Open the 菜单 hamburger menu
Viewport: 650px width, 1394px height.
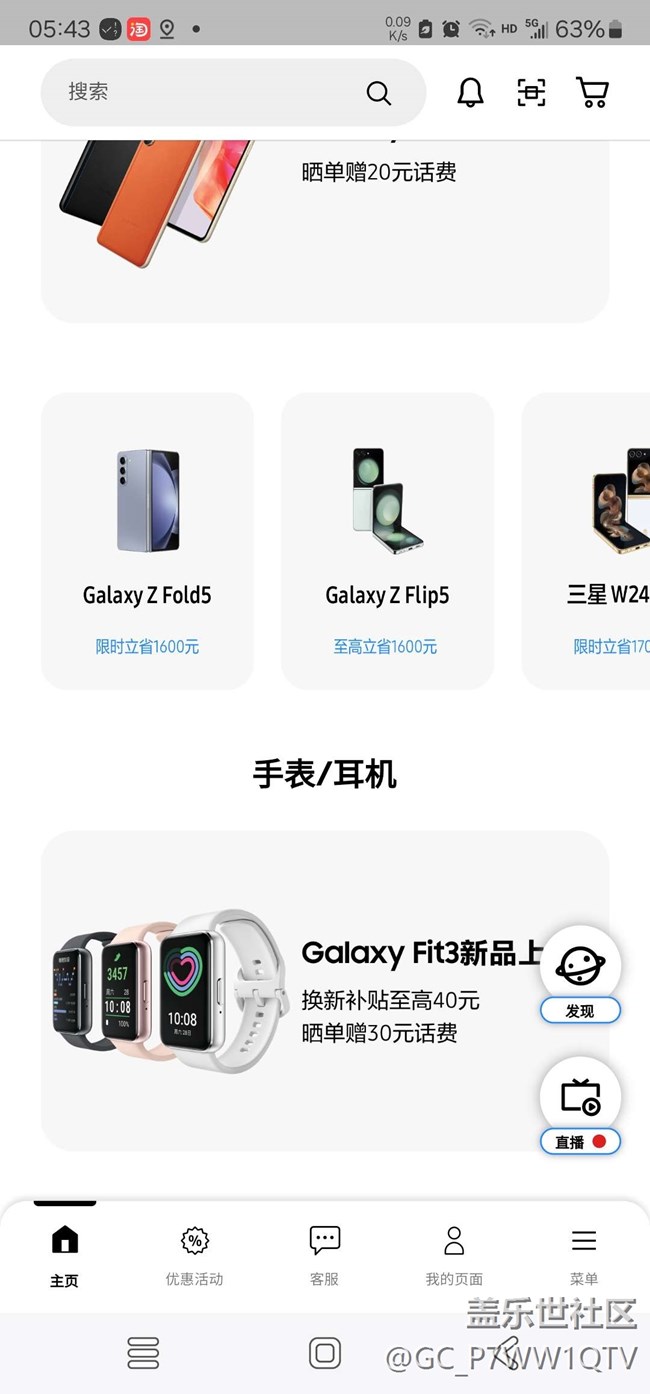(x=584, y=1256)
